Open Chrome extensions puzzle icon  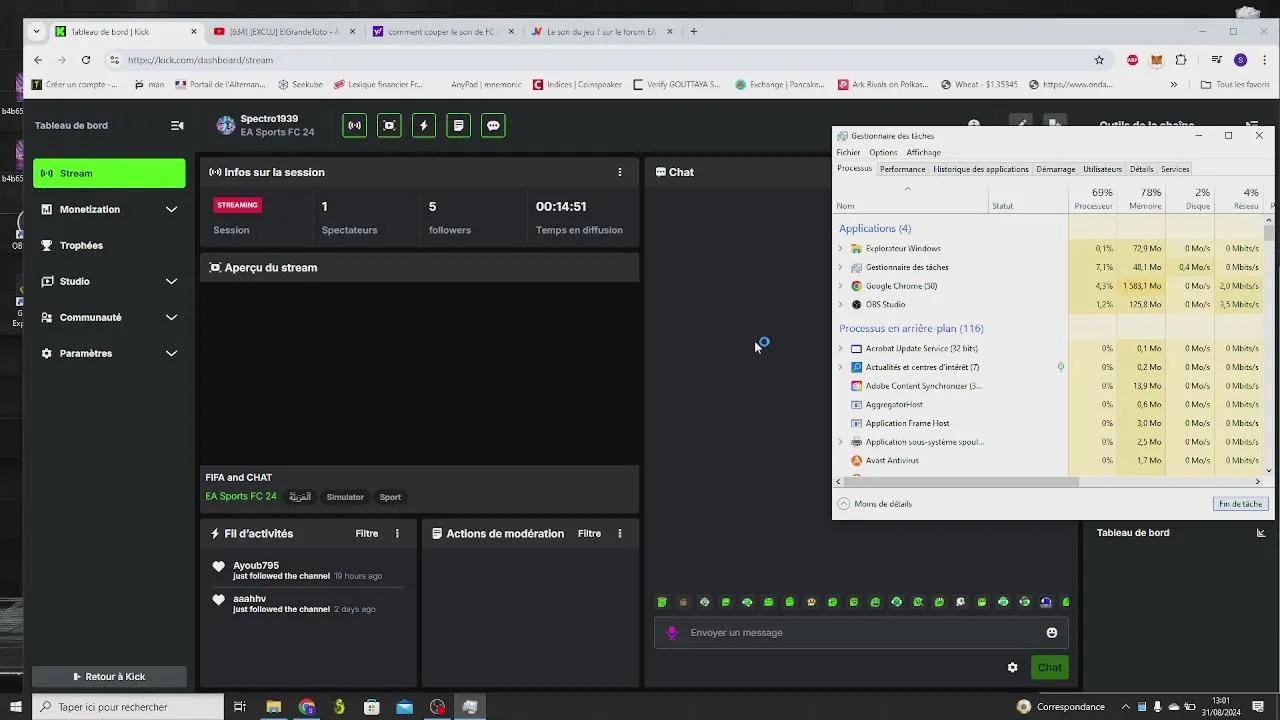tap(1181, 60)
